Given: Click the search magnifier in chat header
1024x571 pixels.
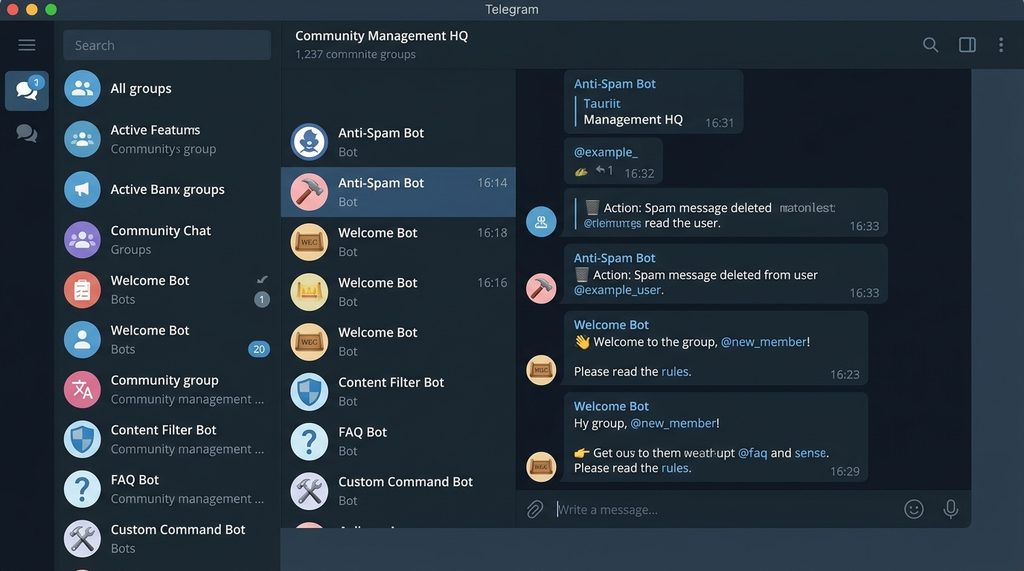Looking at the screenshot, I should coord(930,45).
